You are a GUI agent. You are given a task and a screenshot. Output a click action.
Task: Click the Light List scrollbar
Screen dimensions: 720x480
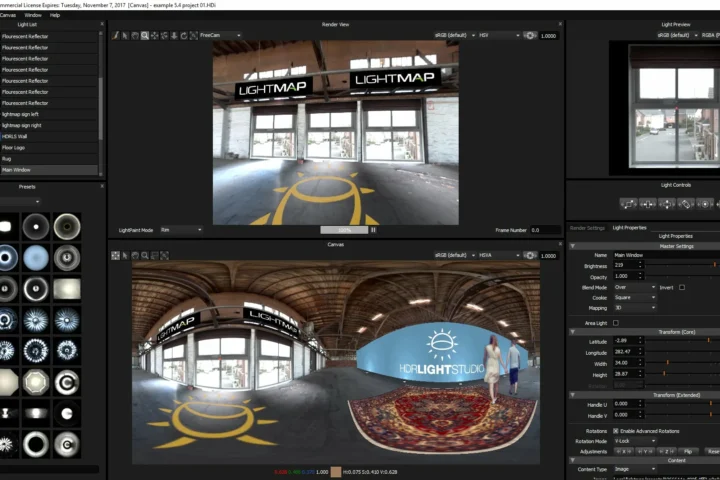pos(101,108)
